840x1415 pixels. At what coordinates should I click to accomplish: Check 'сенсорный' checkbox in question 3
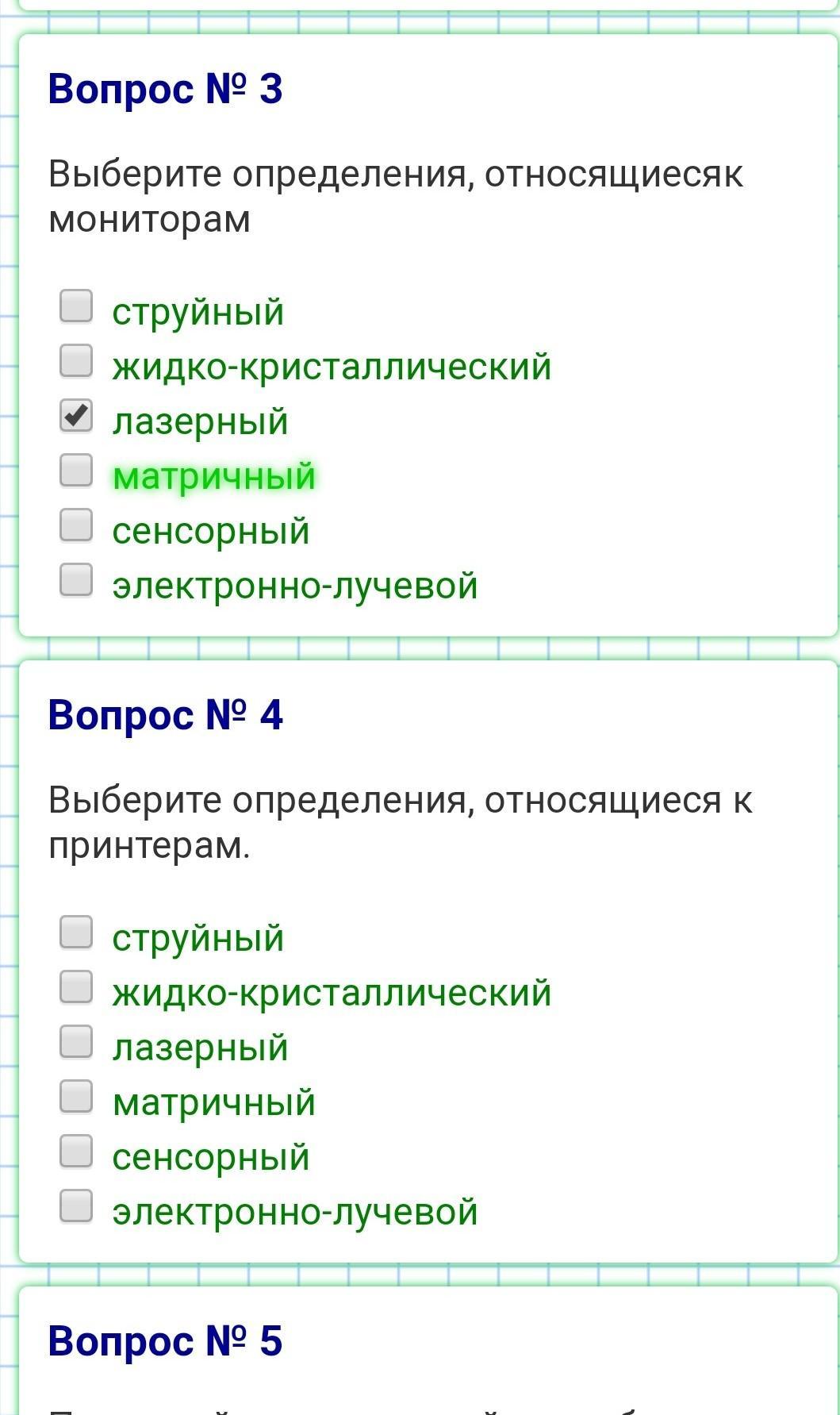[x=76, y=525]
